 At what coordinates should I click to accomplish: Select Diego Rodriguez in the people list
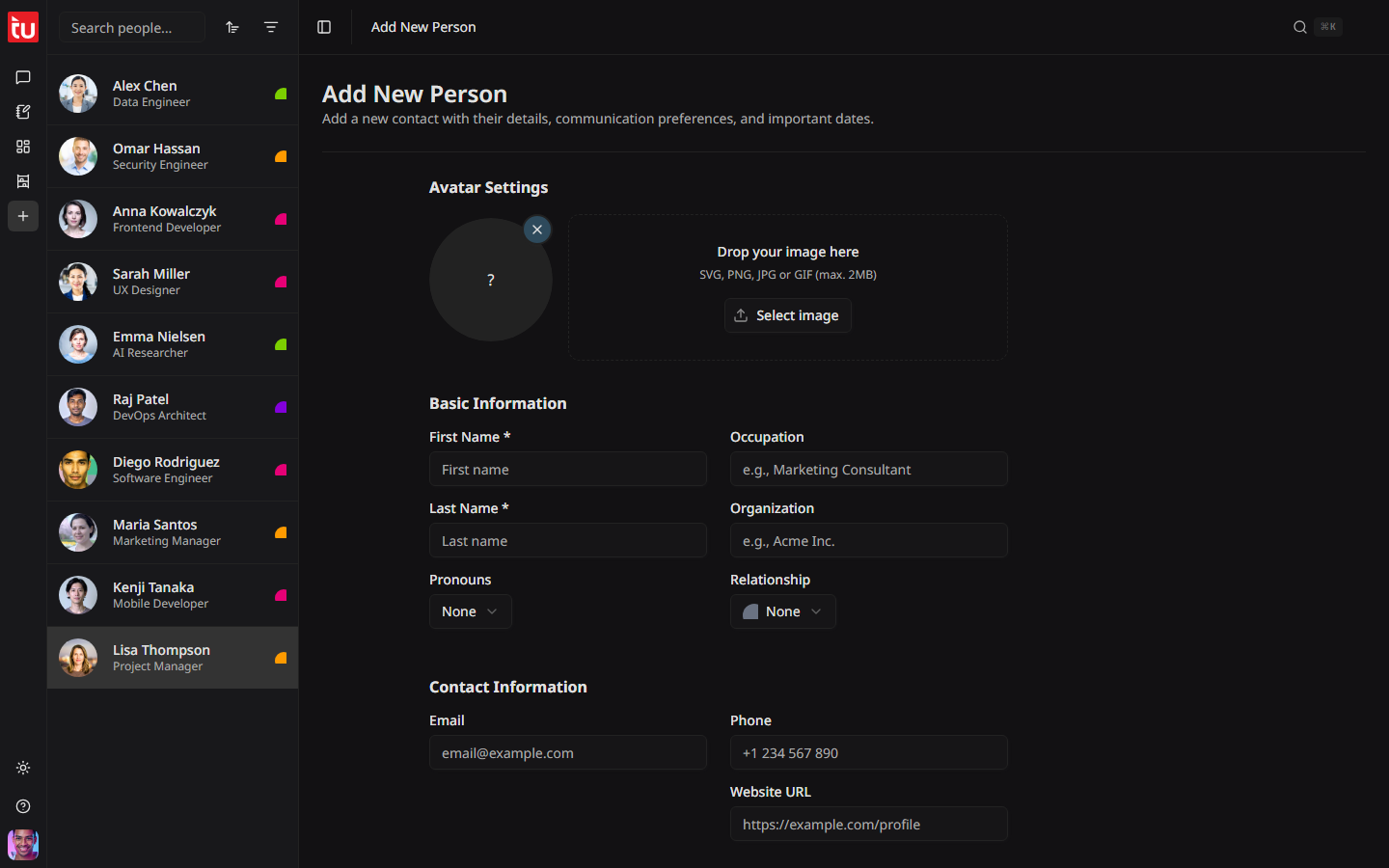[173, 470]
